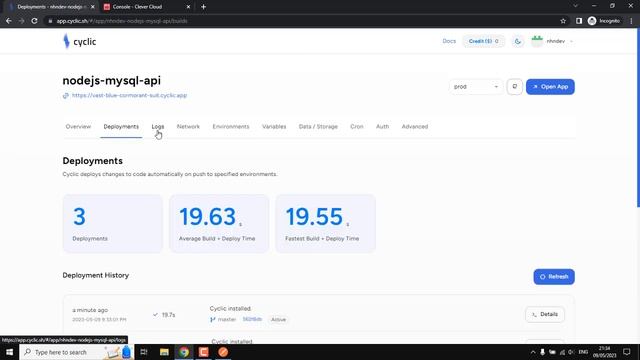Click the 3 Deployments stat card
Screen dimensions: 640x360
click(x=113, y=224)
